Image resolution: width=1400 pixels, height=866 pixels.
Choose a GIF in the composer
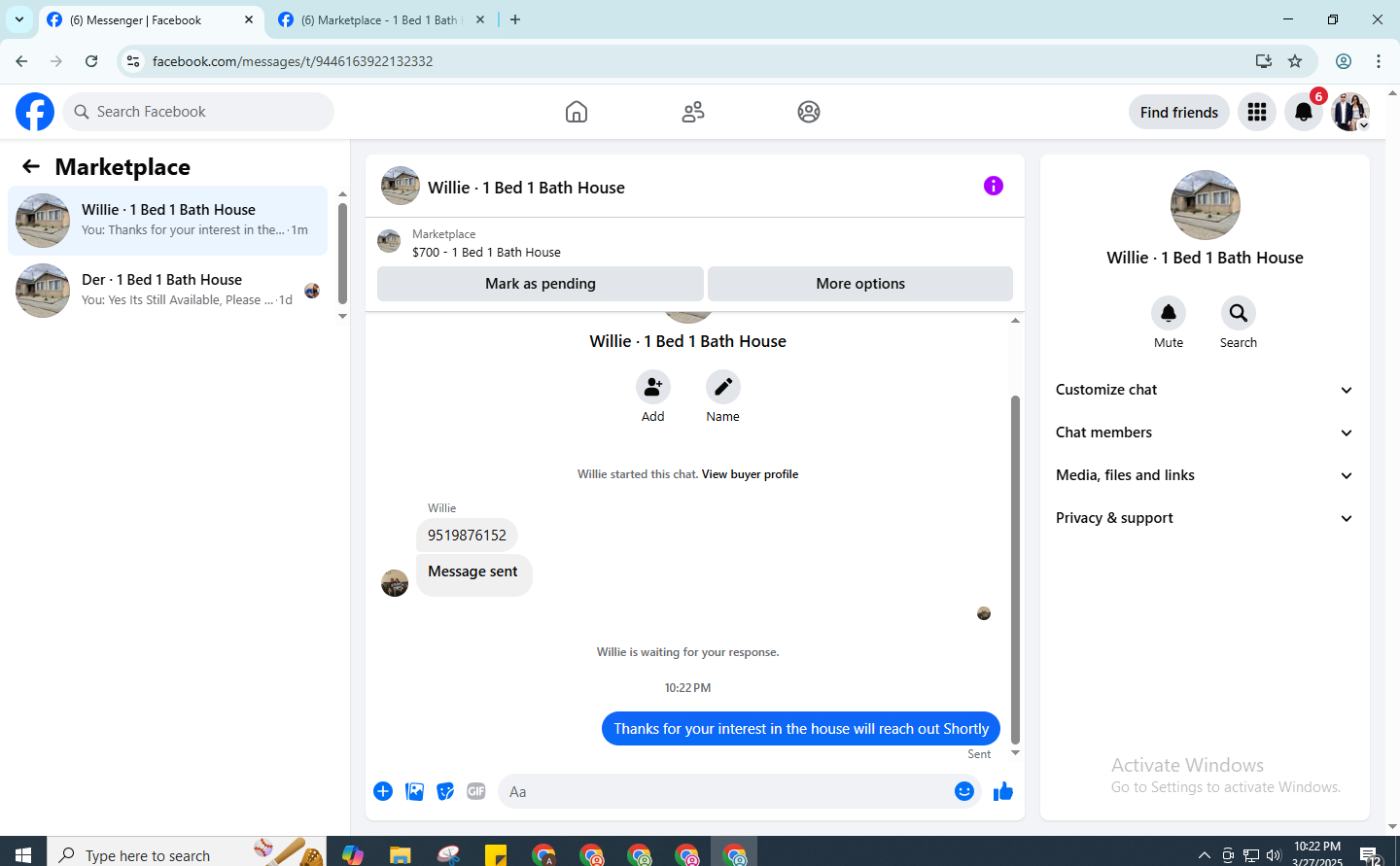pyautogui.click(x=476, y=791)
